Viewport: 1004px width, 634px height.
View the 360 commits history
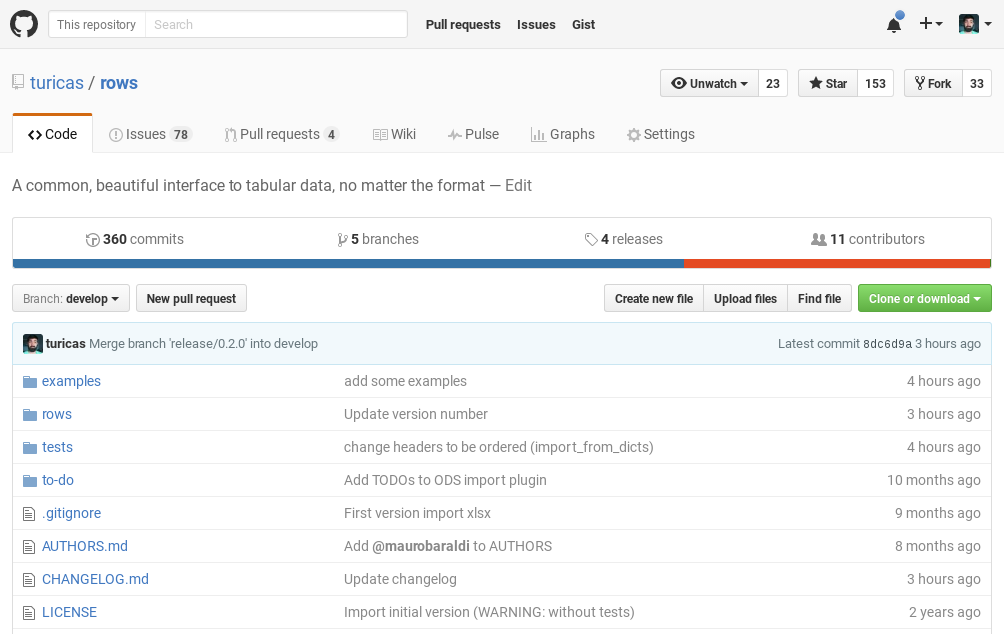coord(134,239)
